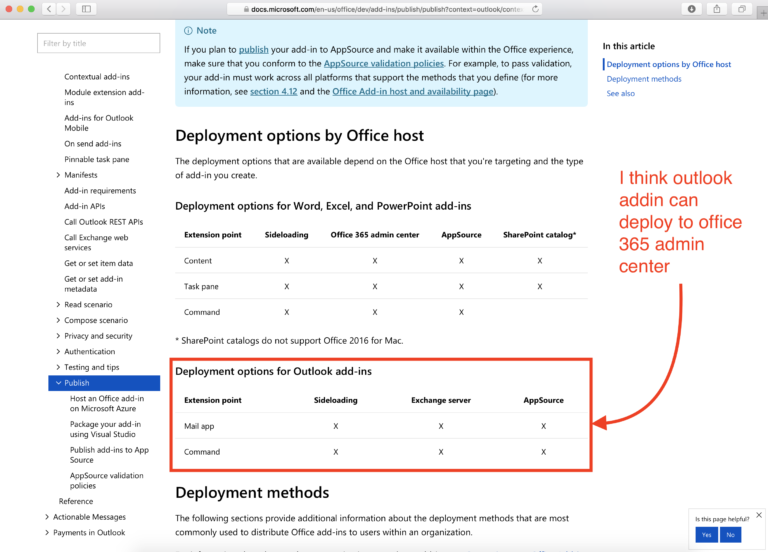Click No on page helpful prompt
The image size is (768, 552).
pos(730,535)
